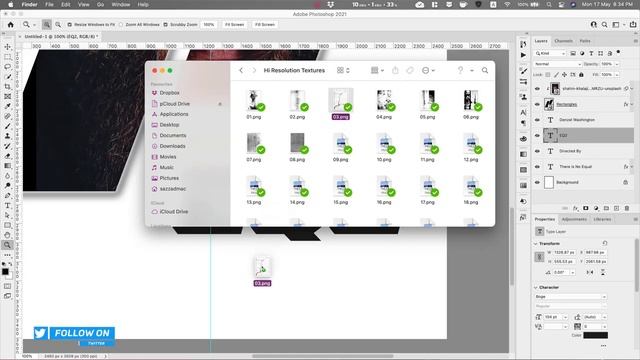
Task: Click the foreground color swatch
Action: tap(5, 271)
